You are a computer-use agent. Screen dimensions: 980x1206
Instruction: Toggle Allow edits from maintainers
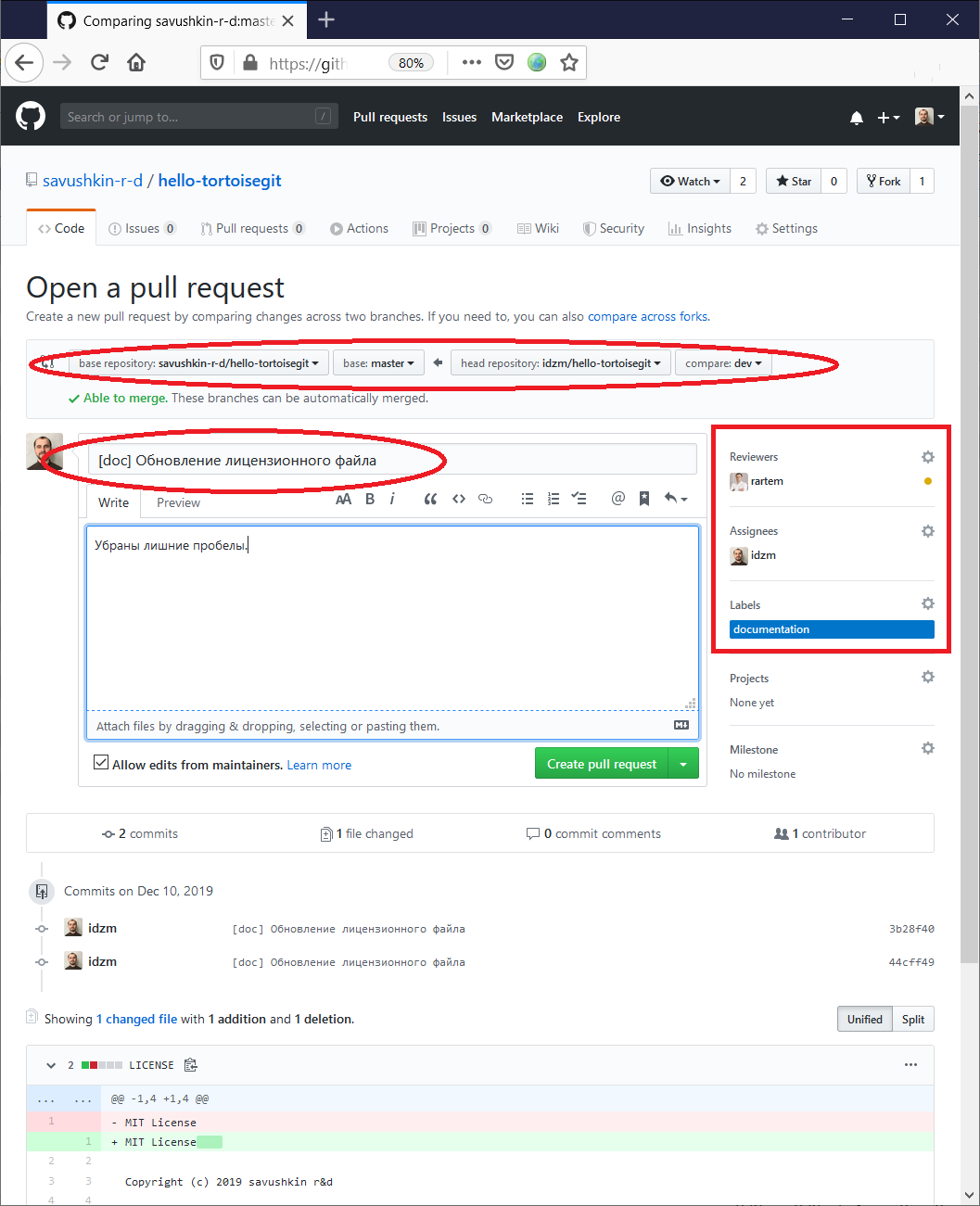click(101, 763)
